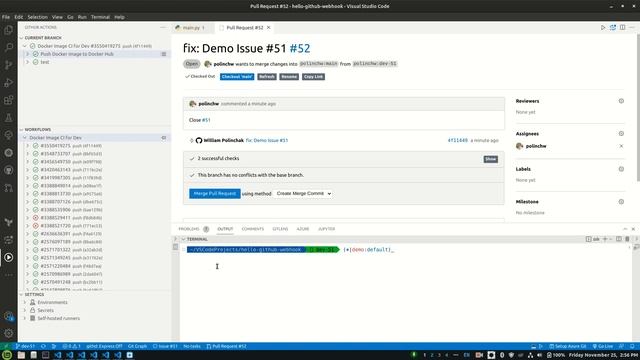Click the Rename button
This screenshot has height=360, width=640.
point(289,77)
